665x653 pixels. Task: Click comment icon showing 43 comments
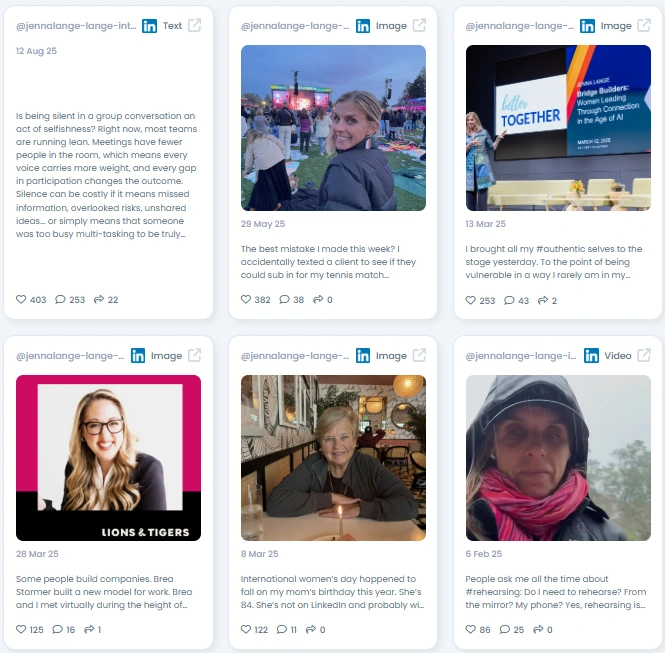509,300
